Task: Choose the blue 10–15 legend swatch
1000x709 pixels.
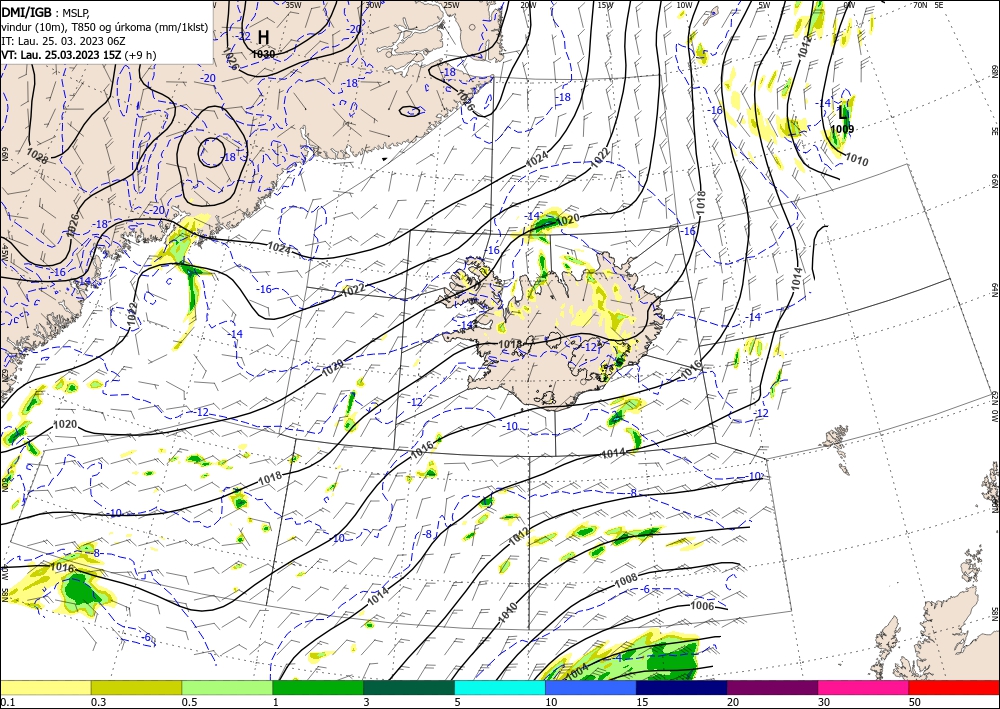Action: click(x=591, y=687)
